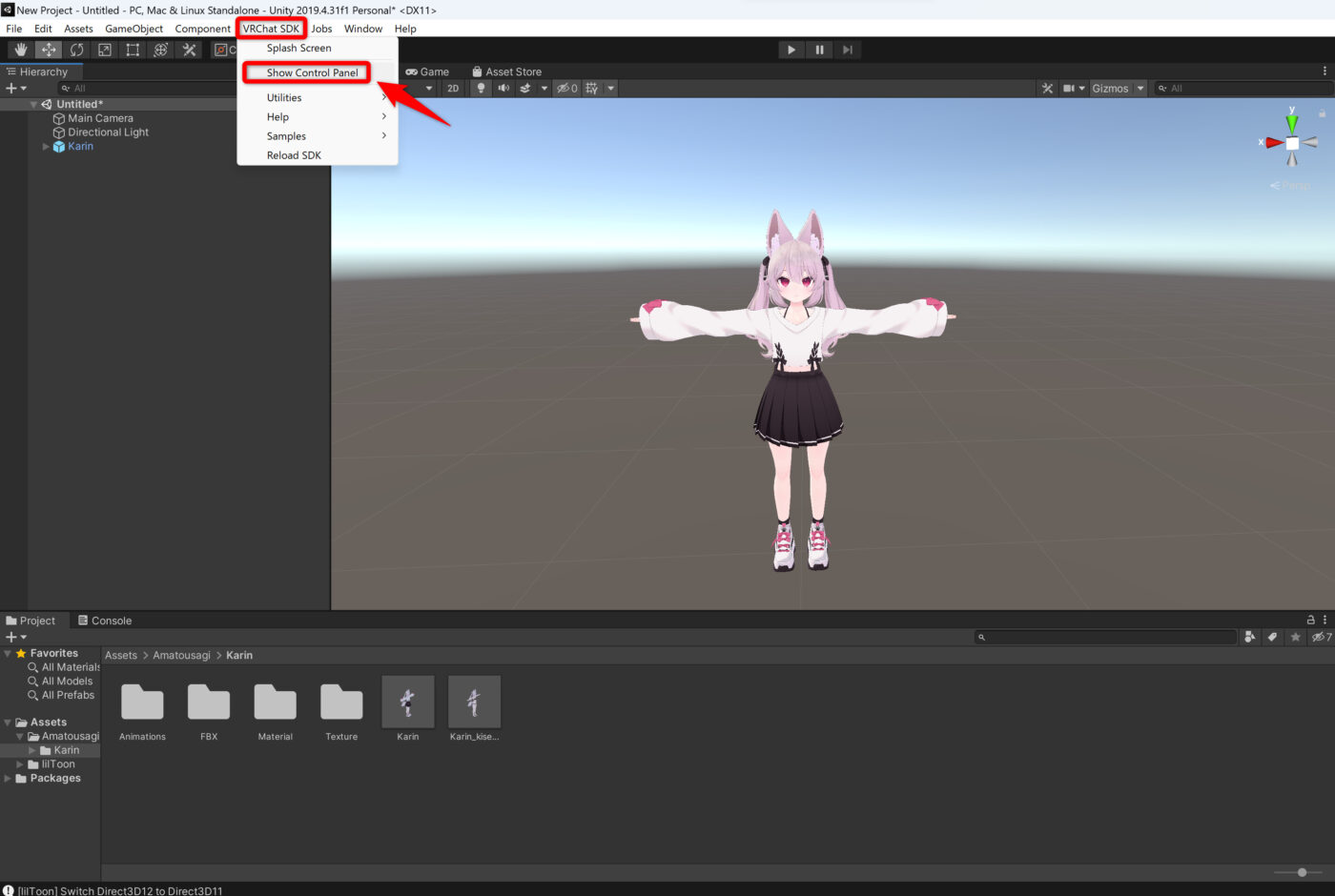
Task: Switch to the Game tab
Action: [427, 71]
